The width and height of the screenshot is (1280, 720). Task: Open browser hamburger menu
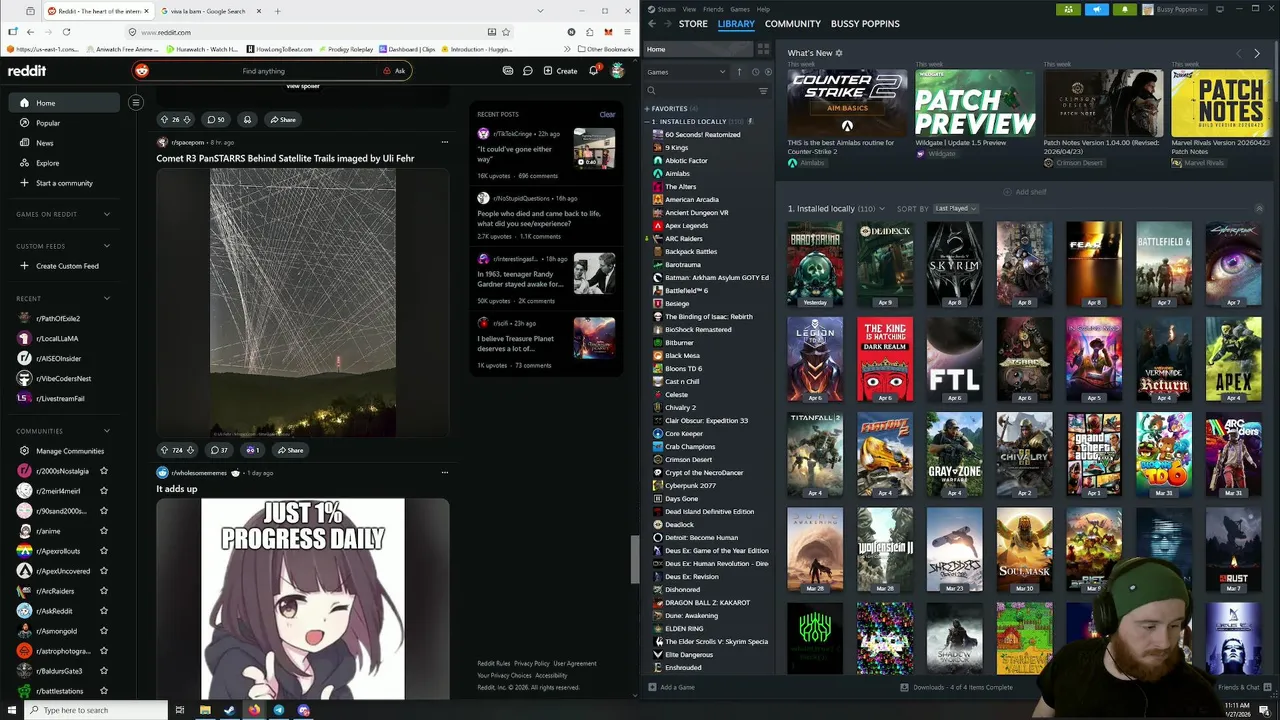pyautogui.click(x=627, y=32)
